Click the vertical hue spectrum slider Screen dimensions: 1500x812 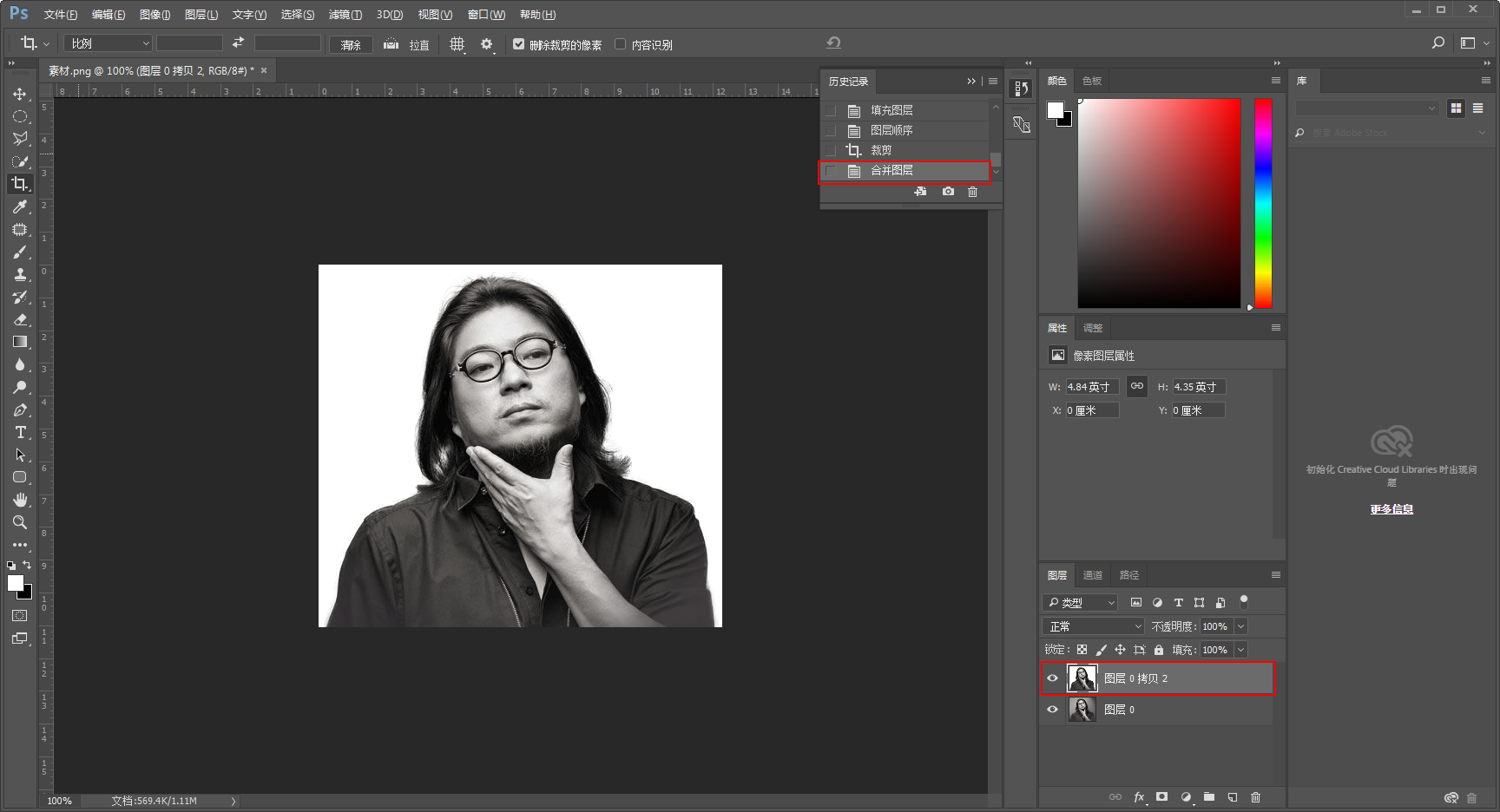pos(1263,203)
